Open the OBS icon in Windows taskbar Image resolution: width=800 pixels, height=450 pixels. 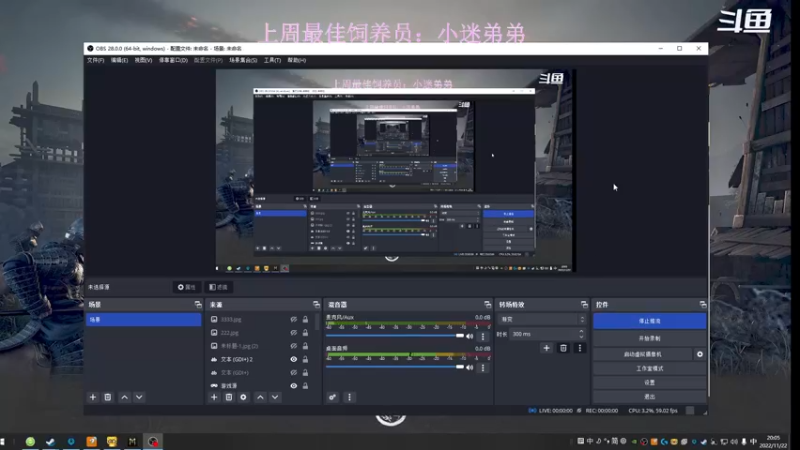click(x=153, y=441)
